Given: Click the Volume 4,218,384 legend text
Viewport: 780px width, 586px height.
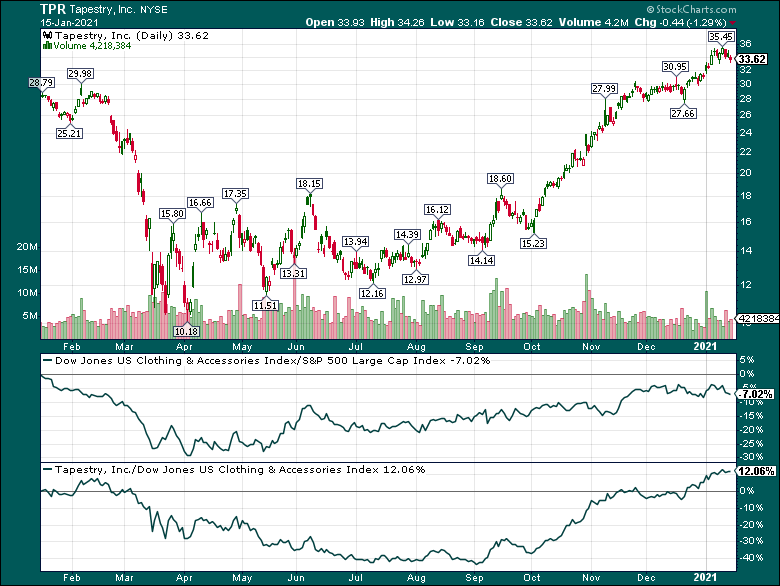Looking at the screenshot, I should (x=93, y=46).
